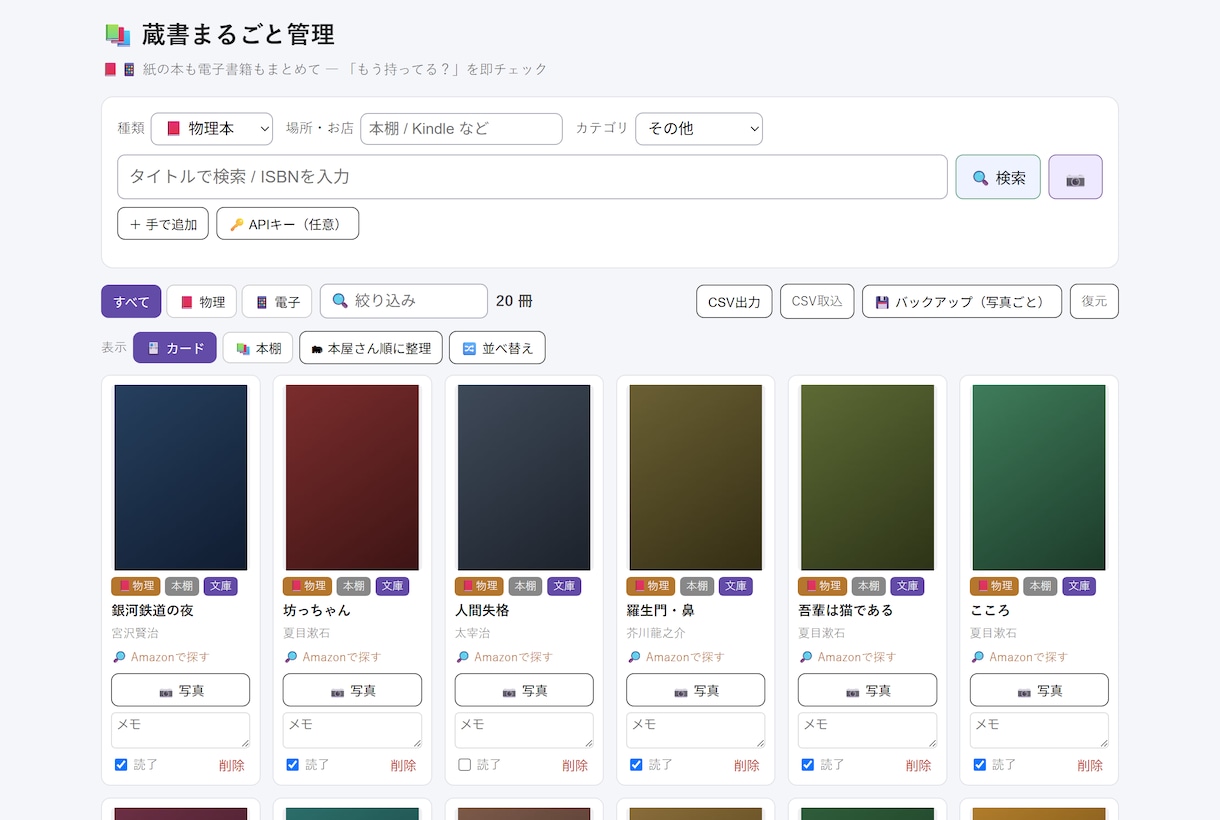Open the 銀河鉄道の夜 cover thumbnail
The height and width of the screenshot is (820, 1220).
click(181, 478)
